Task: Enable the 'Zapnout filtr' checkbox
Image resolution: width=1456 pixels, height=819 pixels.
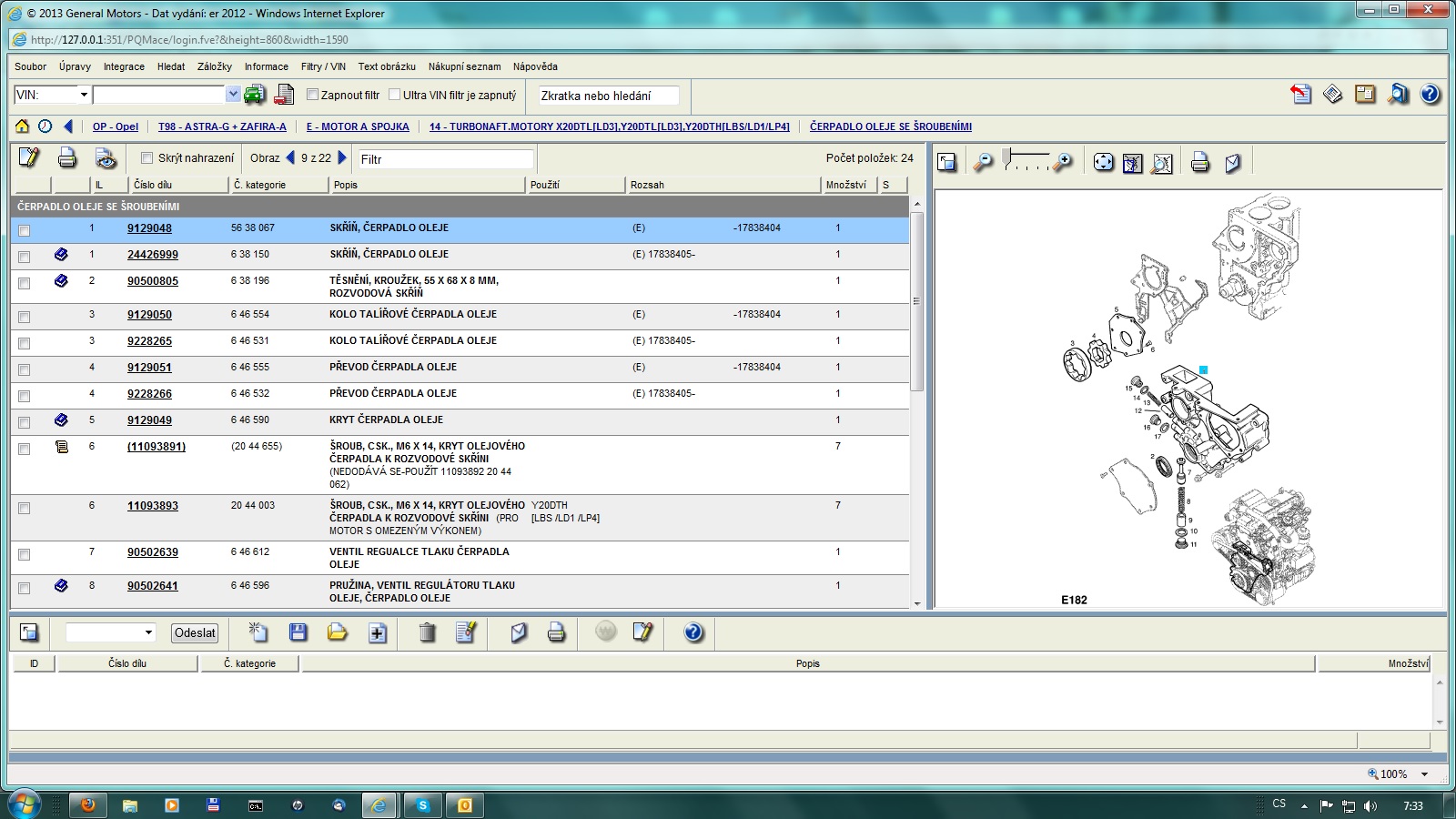Action: [x=312, y=95]
